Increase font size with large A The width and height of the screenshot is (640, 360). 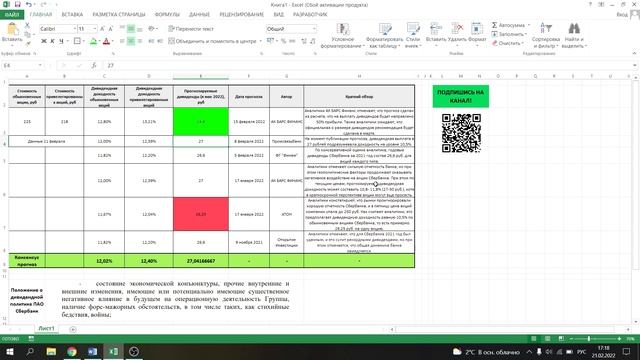(102, 29)
